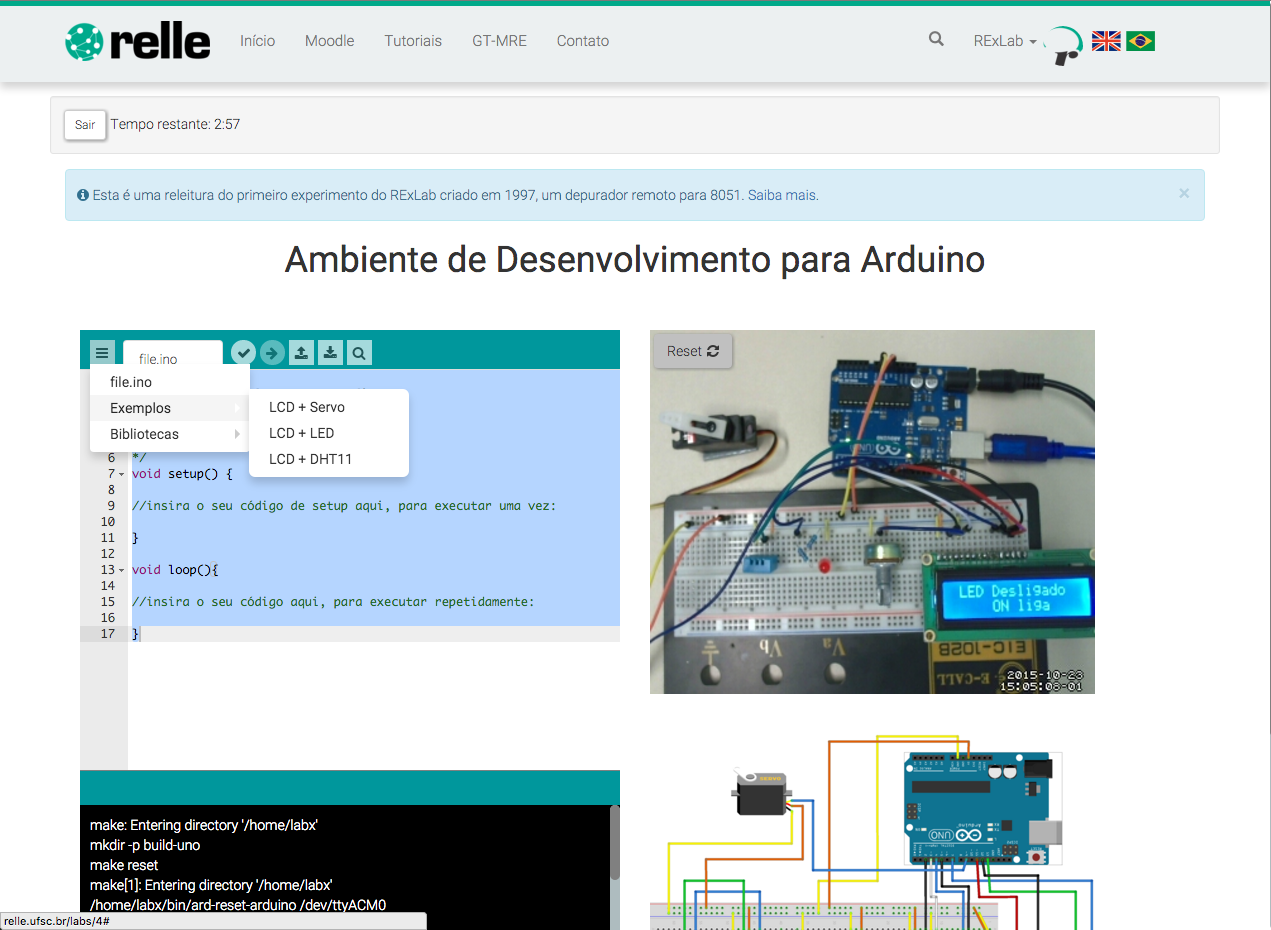
Task: Expand the Bibliotecas submenu
Action: [170, 434]
